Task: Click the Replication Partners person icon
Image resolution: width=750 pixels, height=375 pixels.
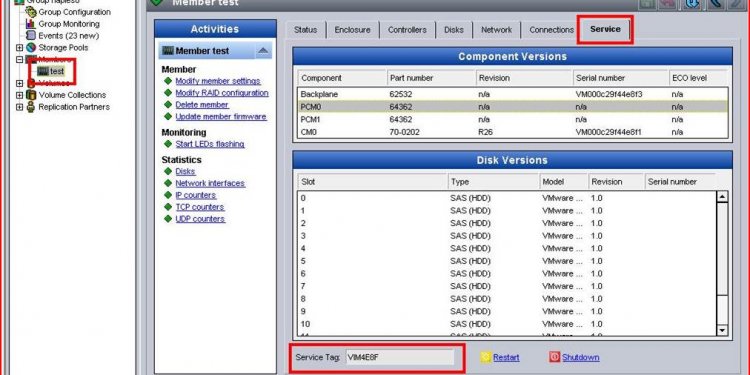Action: (x=31, y=107)
